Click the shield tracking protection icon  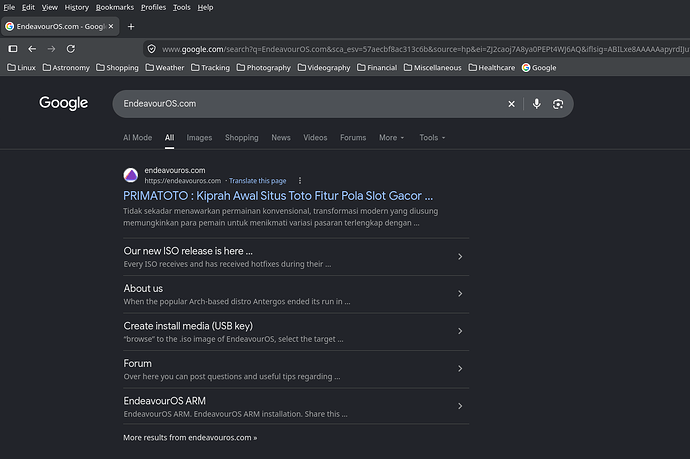(151, 49)
